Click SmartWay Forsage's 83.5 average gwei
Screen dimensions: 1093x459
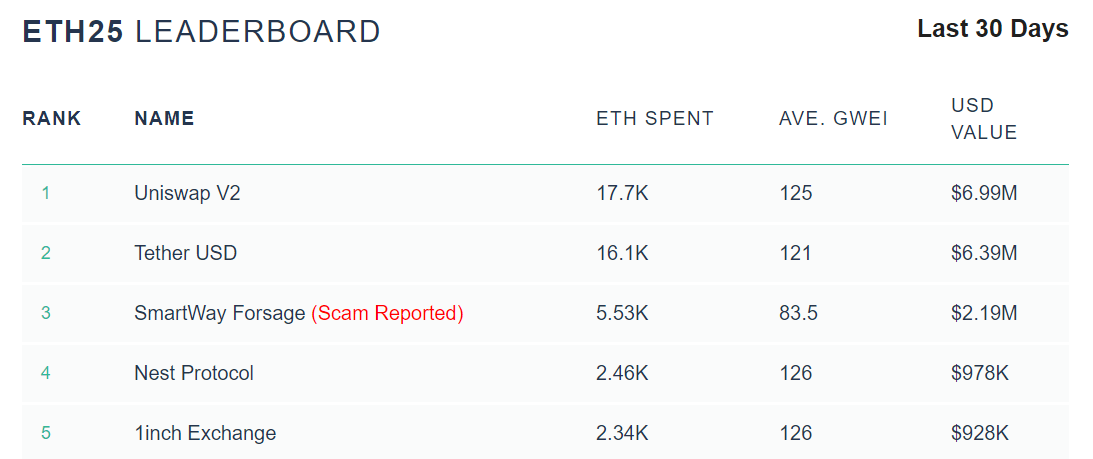798,313
